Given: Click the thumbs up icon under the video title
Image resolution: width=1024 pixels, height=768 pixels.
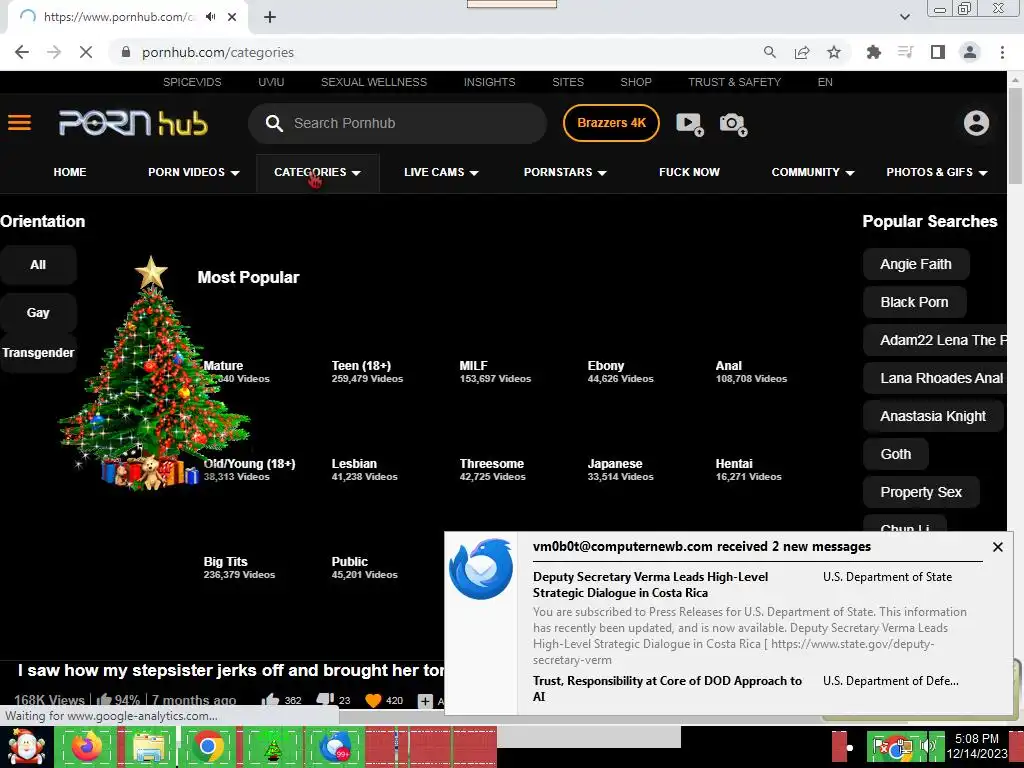Looking at the screenshot, I should tap(270, 700).
